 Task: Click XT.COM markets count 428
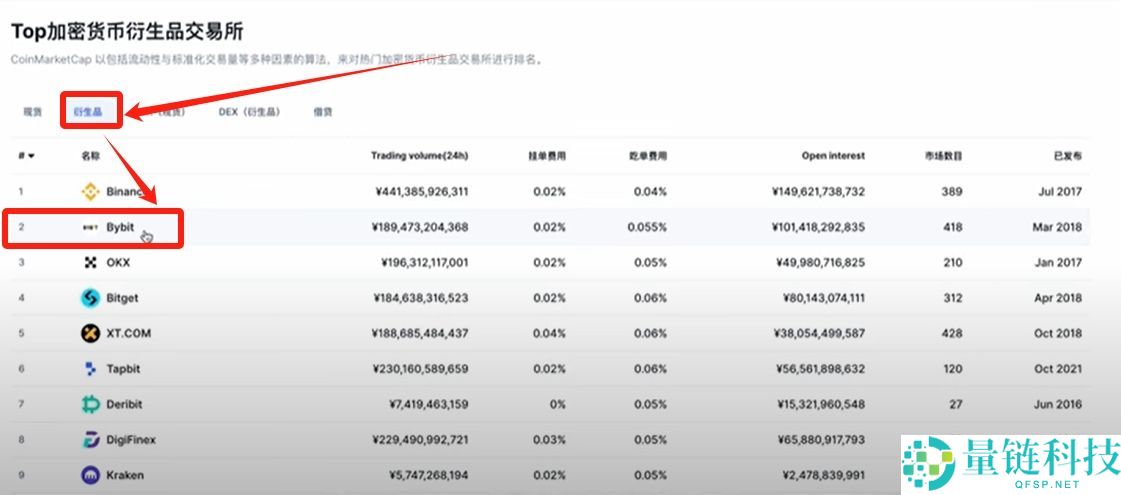pyautogui.click(x=952, y=333)
